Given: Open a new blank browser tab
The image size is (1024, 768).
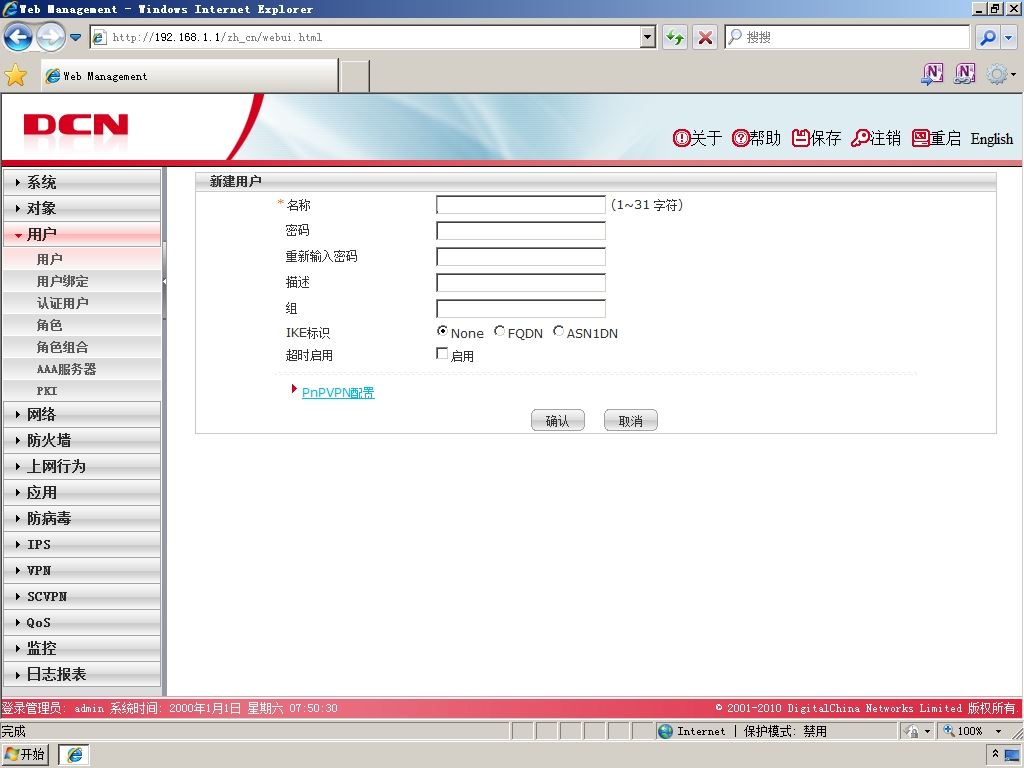Looking at the screenshot, I should pos(355,76).
